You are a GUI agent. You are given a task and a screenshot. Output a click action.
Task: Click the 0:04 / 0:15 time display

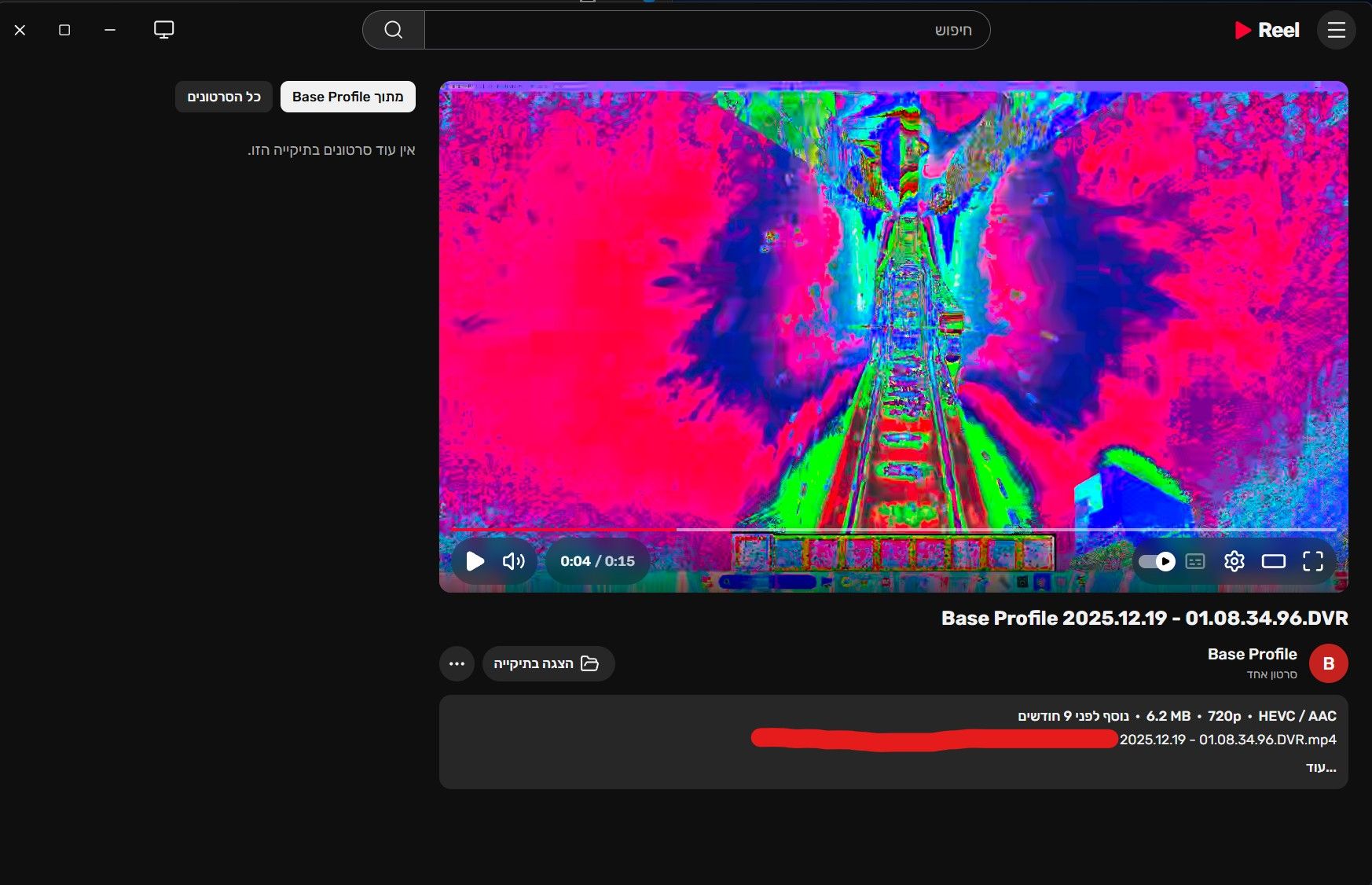tap(597, 561)
